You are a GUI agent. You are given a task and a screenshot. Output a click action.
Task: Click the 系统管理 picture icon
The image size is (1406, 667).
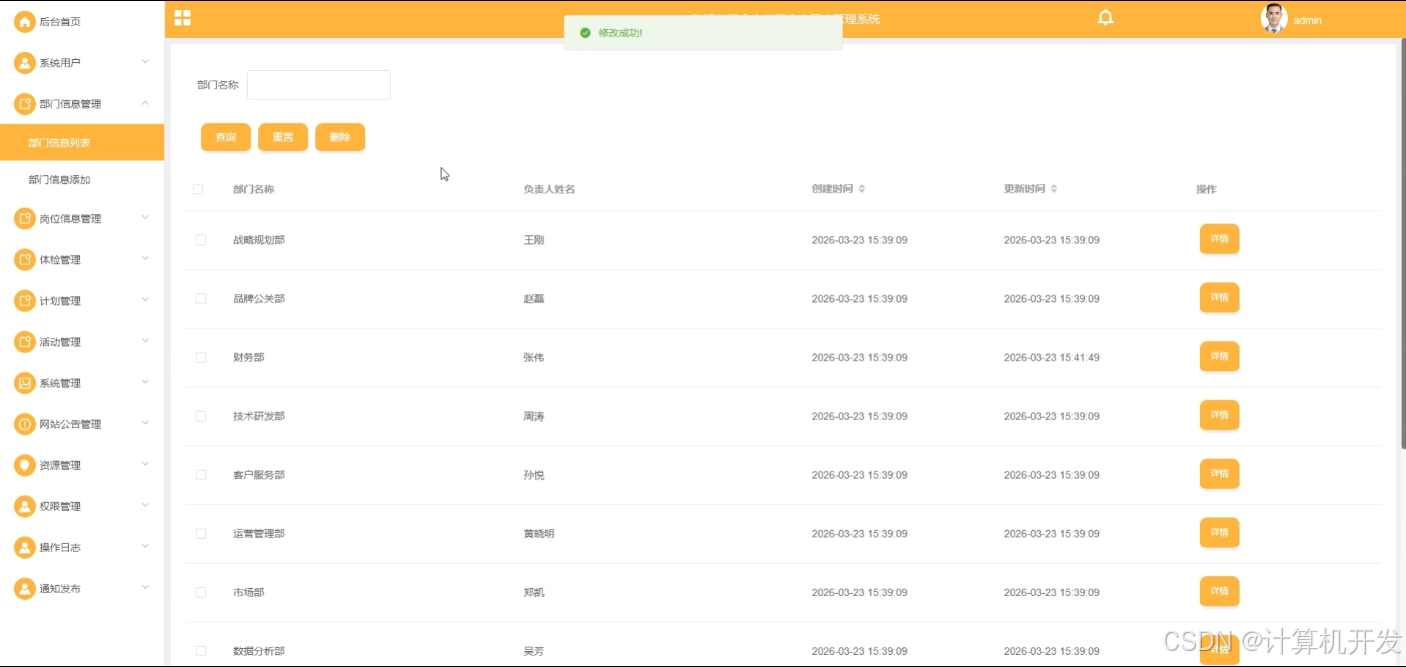pyautogui.click(x=24, y=383)
